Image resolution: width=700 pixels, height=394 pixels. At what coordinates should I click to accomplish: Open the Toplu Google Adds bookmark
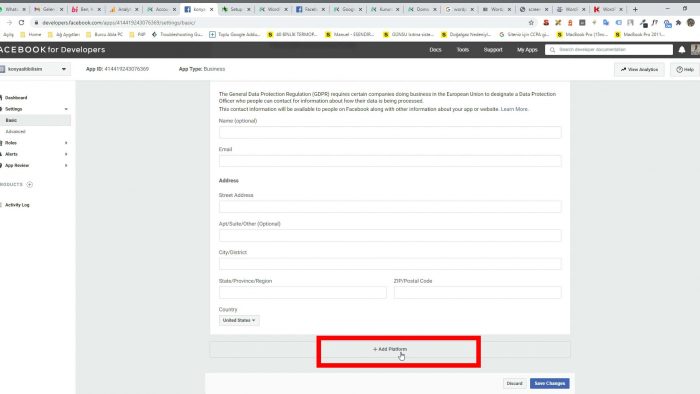coord(235,34)
